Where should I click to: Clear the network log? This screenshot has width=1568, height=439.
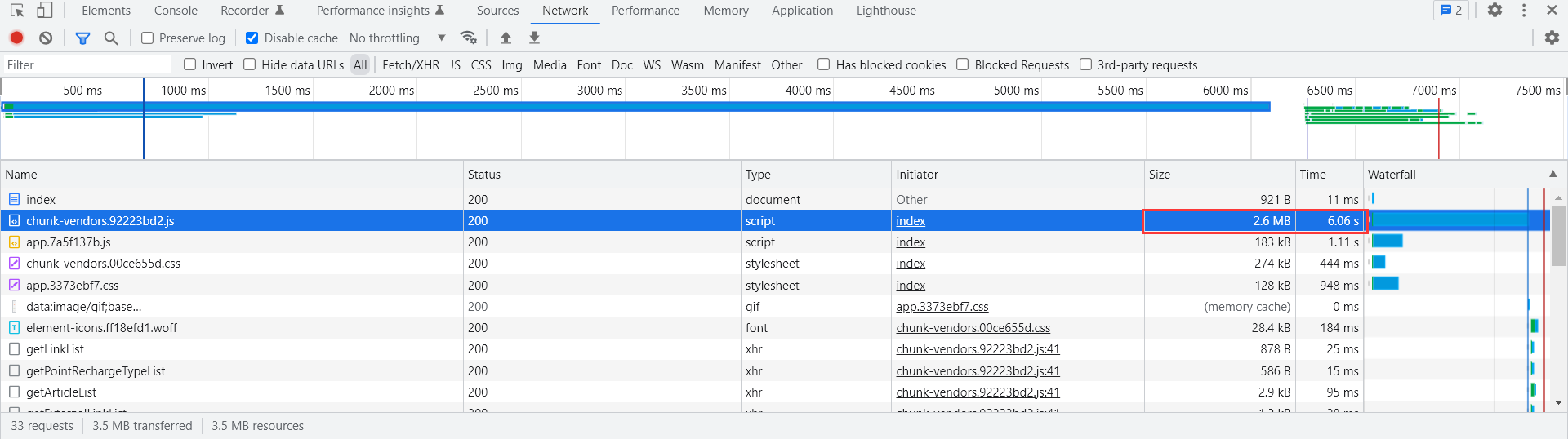tap(46, 38)
